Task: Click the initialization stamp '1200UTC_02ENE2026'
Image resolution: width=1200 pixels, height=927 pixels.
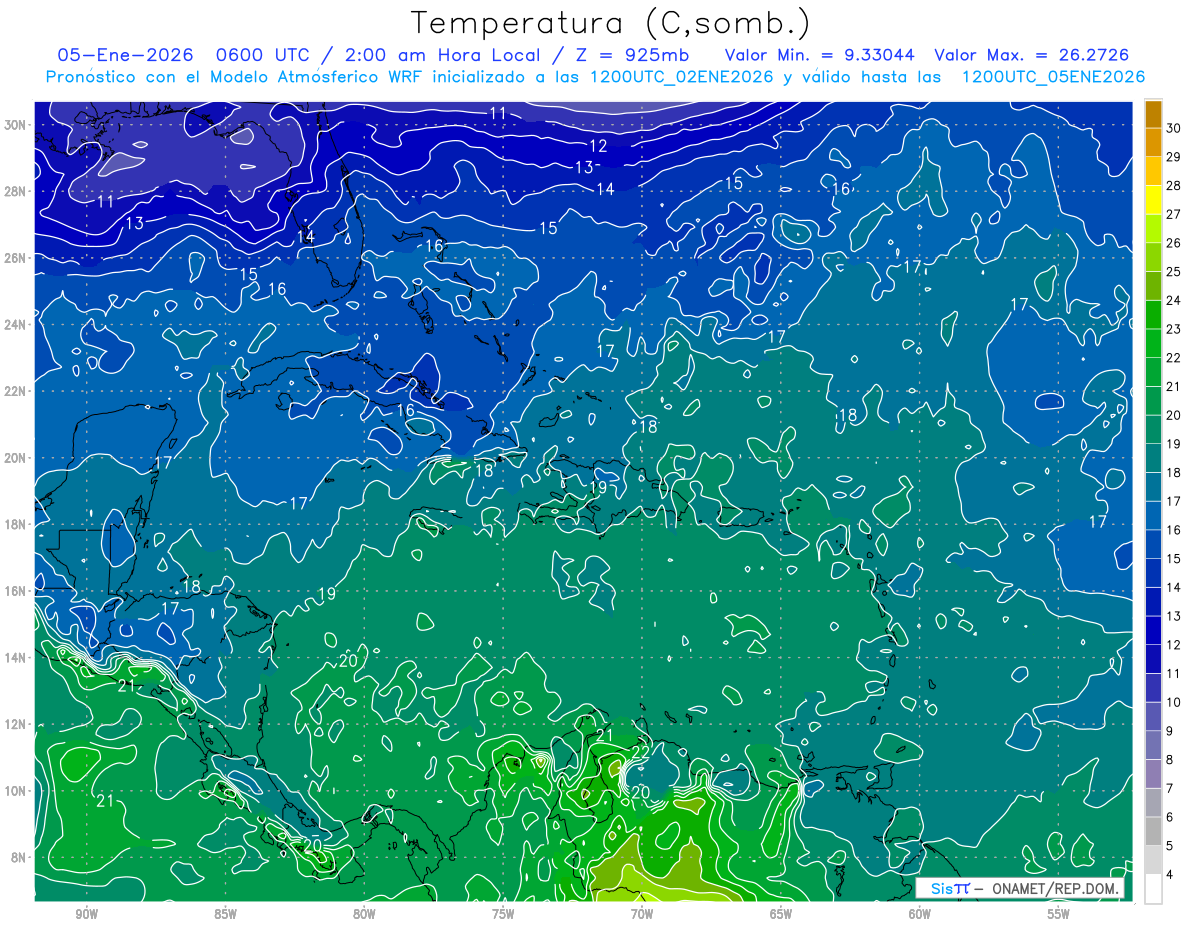Action: pyautogui.click(x=681, y=77)
